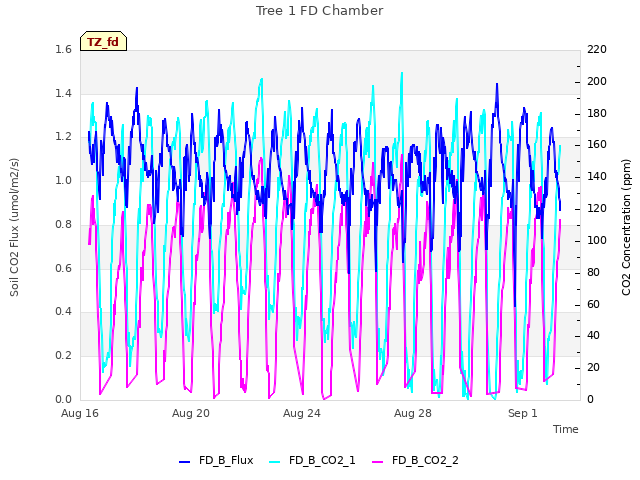Click the 60 right axis value
640x480 pixels.
pyautogui.click(x=594, y=304)
